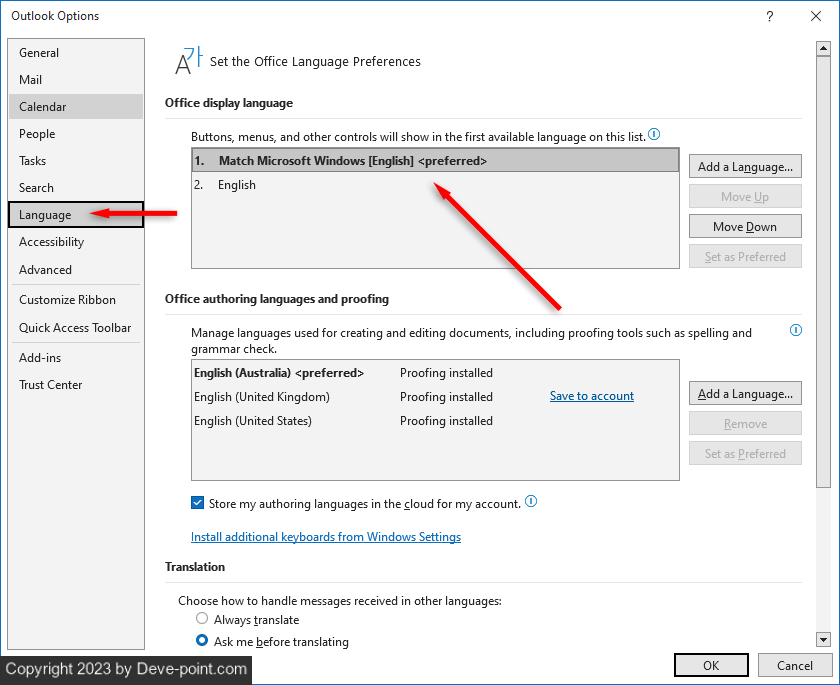
Task: Select English (United Kingdom) authoring language
Action: coord(262,397)
